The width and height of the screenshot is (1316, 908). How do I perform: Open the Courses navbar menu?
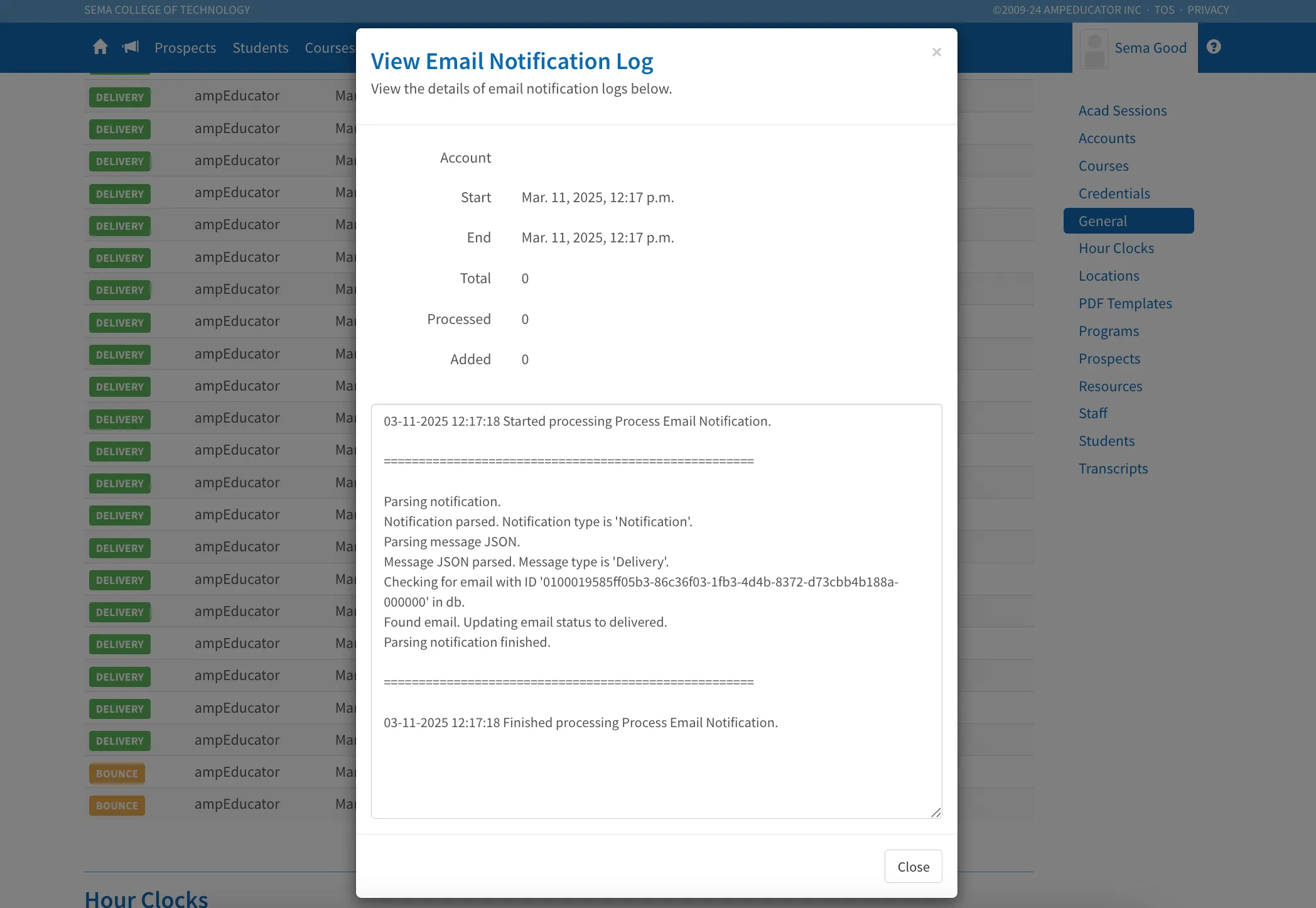(330, 48)
